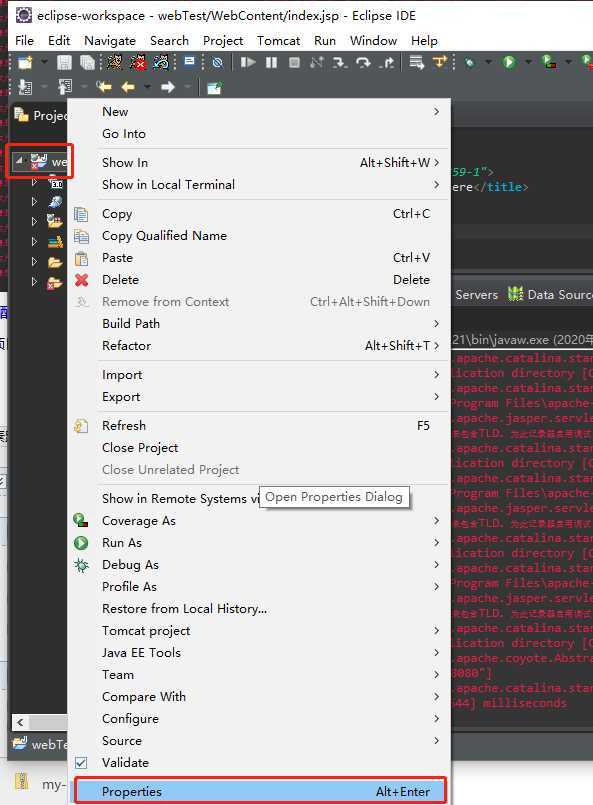Click the explorer's left scroll arrow
Viewport: 593px width, 805px height.
pos(20,723)
